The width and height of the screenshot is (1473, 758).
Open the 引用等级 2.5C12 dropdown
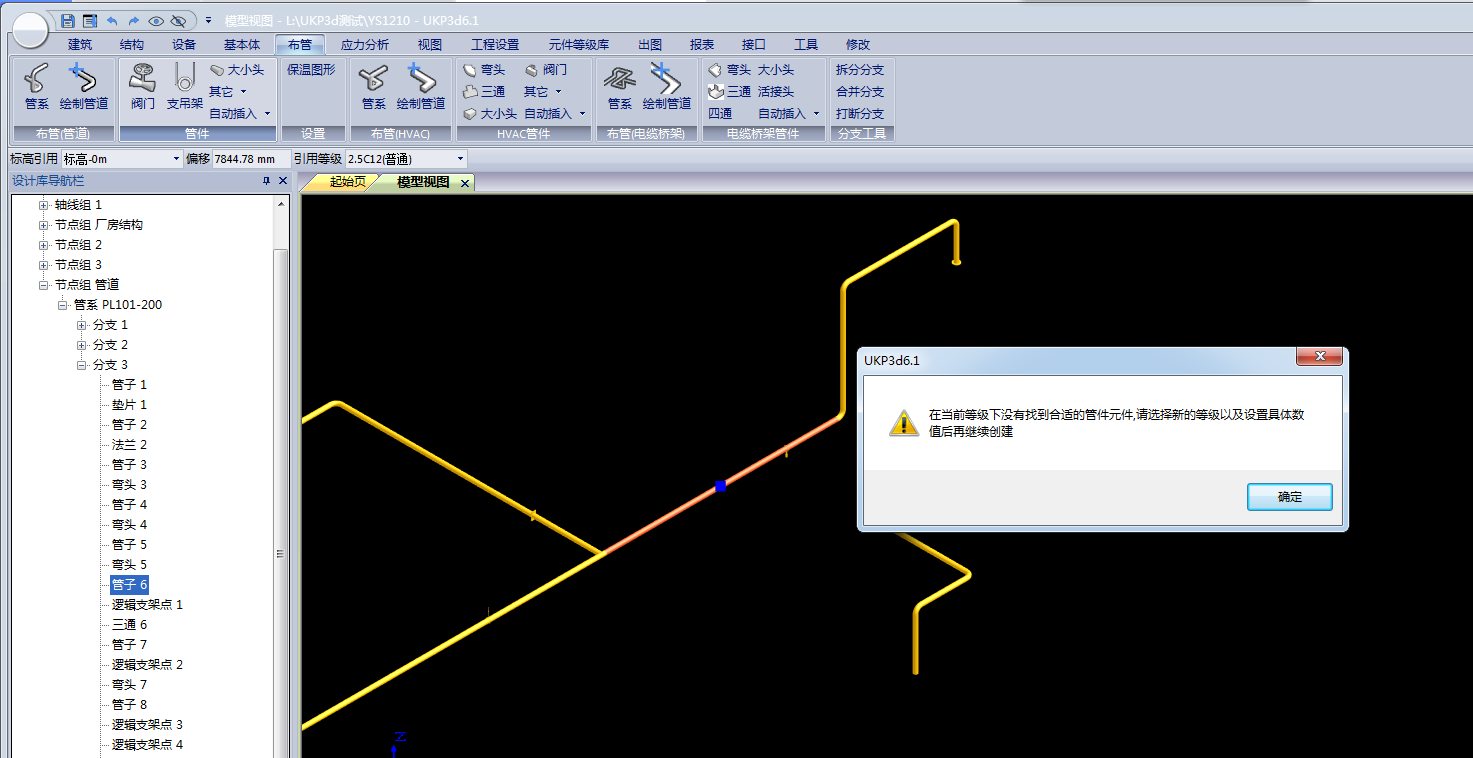pyautogui.click(x=460, y=159)
